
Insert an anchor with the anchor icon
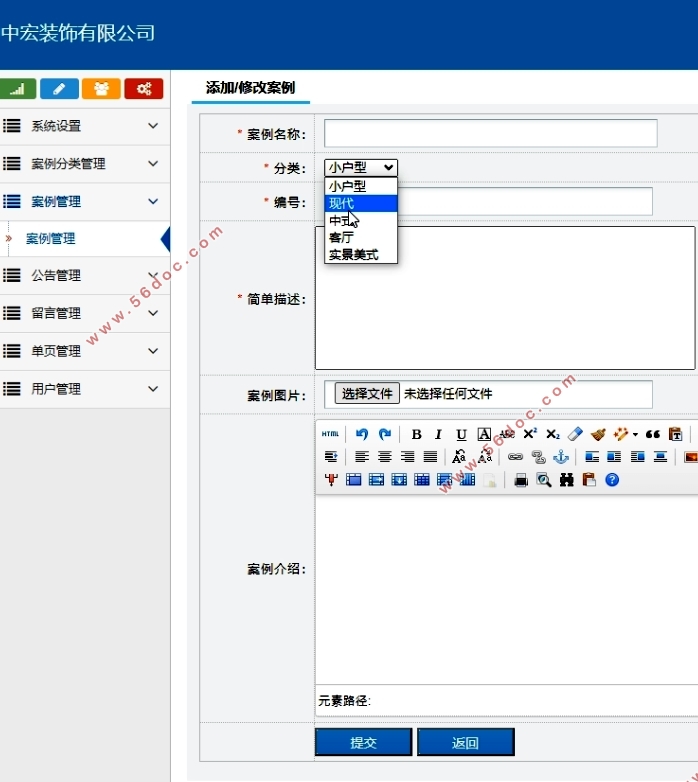click(x=561, y=457)
